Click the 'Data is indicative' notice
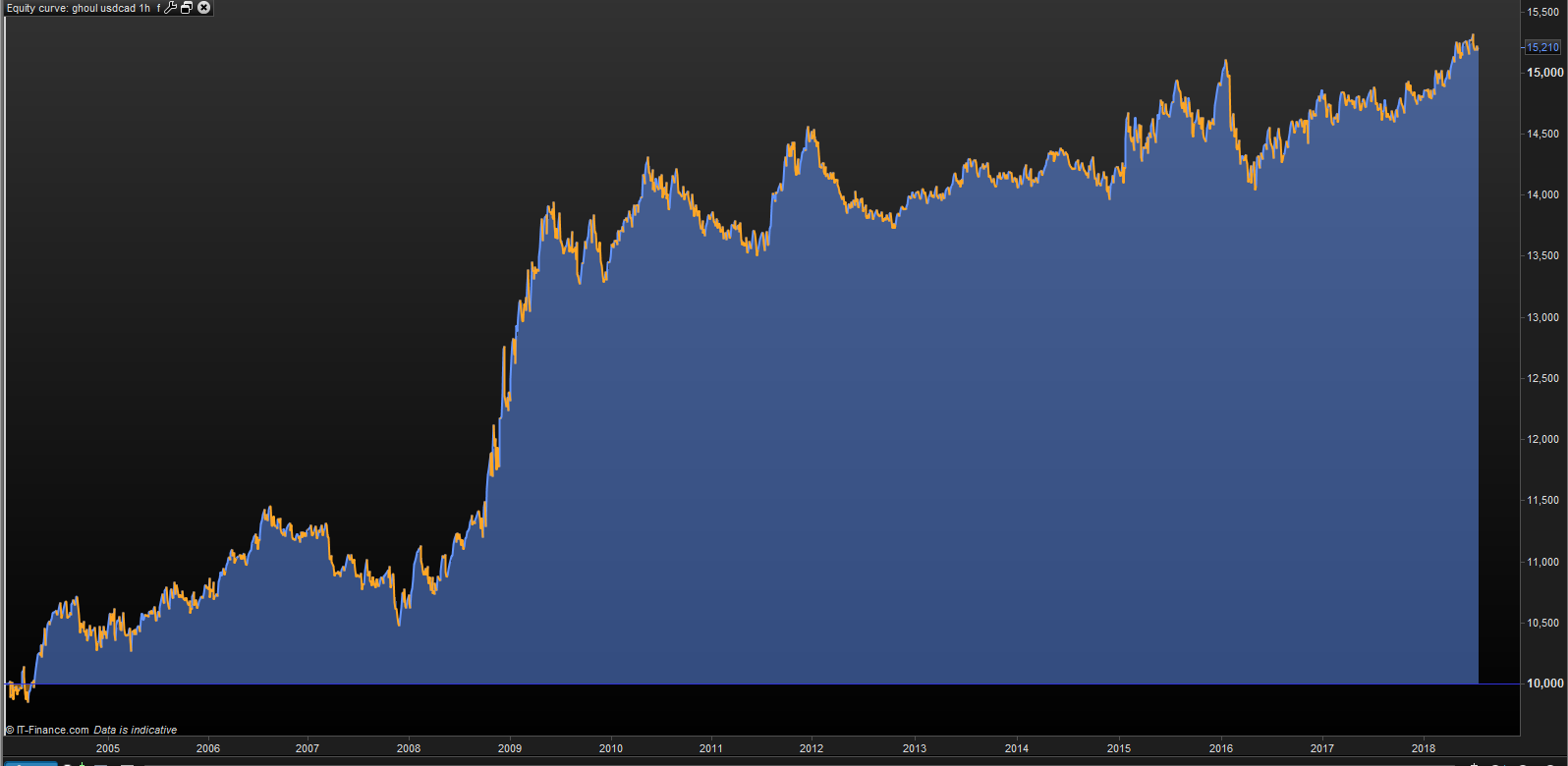Image resolution: width=1568 pixels, height=766 pixels. click(x=136, y=730)
